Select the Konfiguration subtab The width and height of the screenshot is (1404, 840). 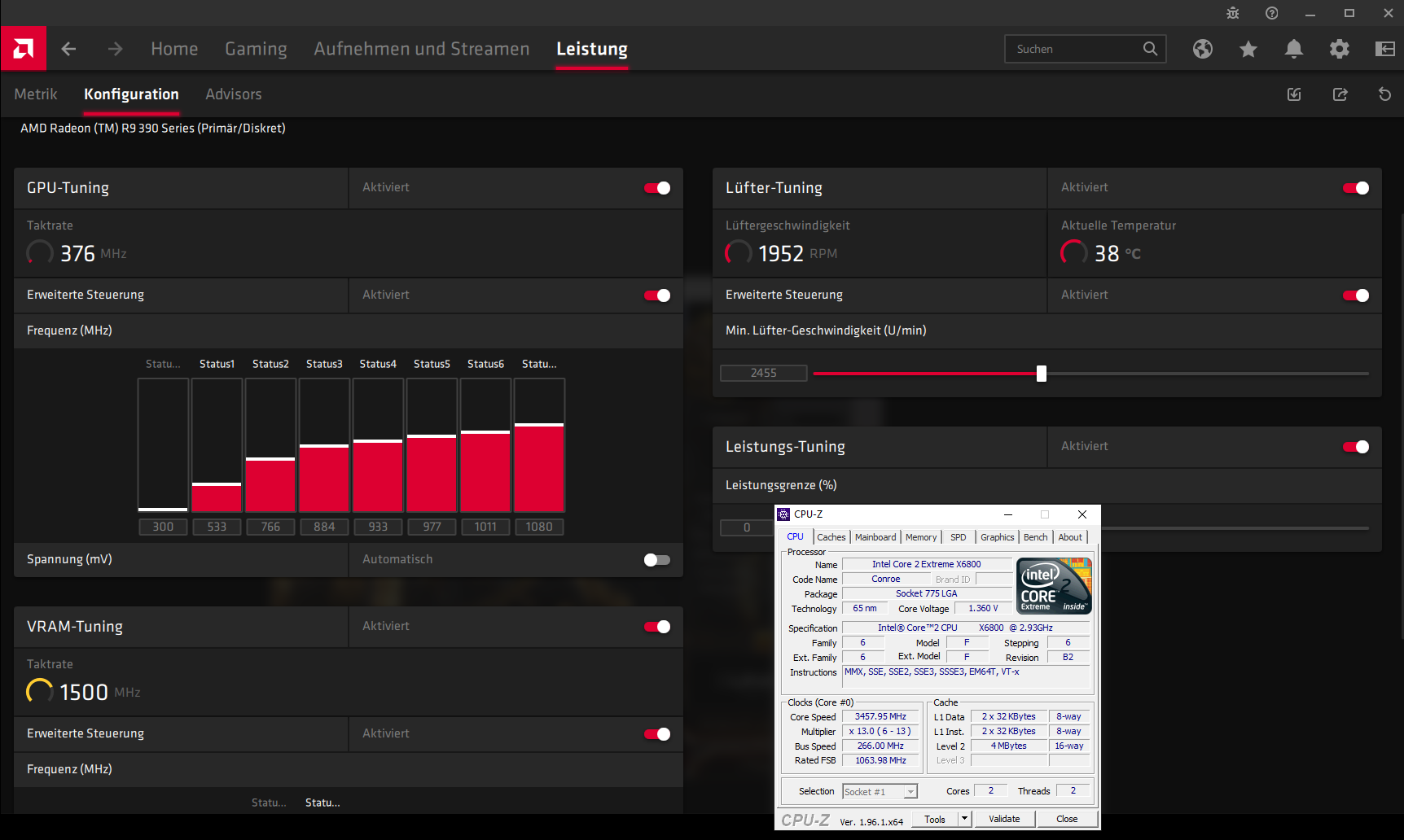point(131,94)
